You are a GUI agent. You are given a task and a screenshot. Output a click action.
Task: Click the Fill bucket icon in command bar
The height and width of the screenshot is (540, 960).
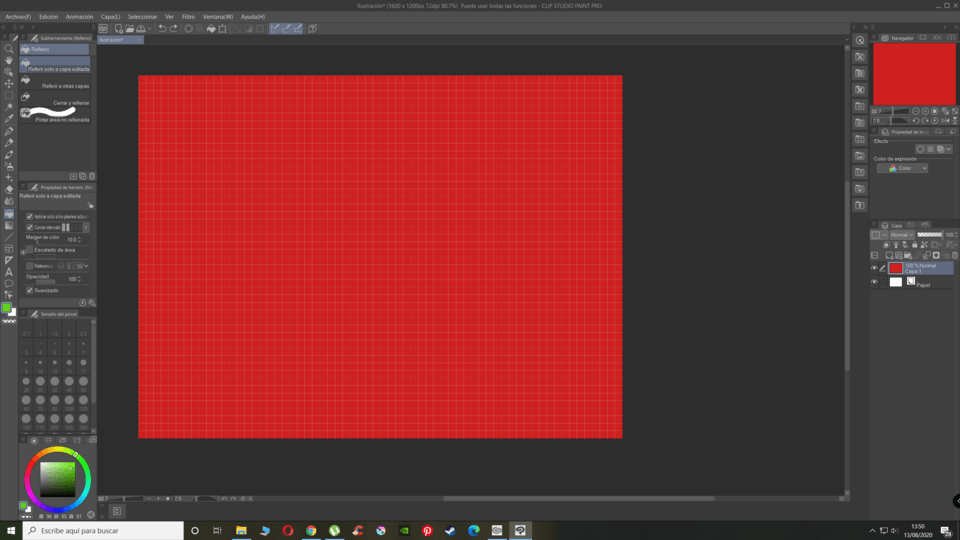[211, 29]
